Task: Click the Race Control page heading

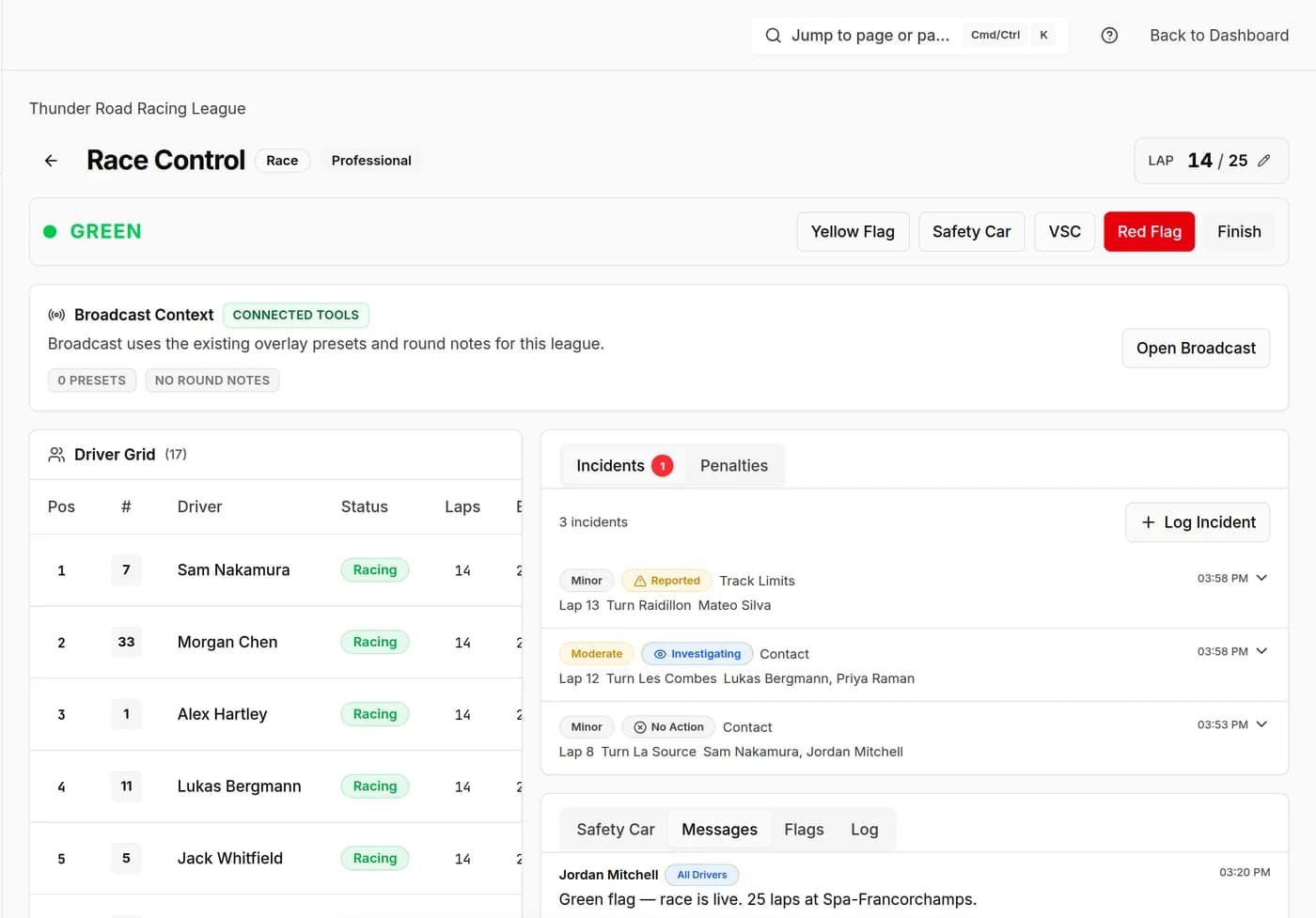Action: point(166,161)
